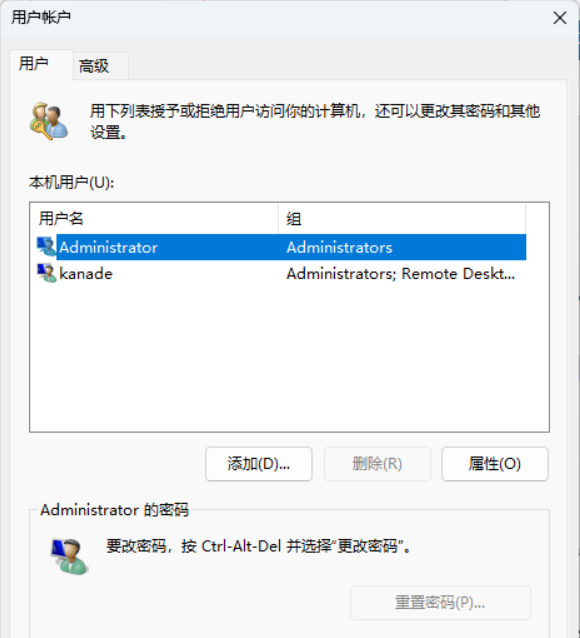Click the 重置密码(P)... reset password button

pyautogui.click(x=440, y=603)
